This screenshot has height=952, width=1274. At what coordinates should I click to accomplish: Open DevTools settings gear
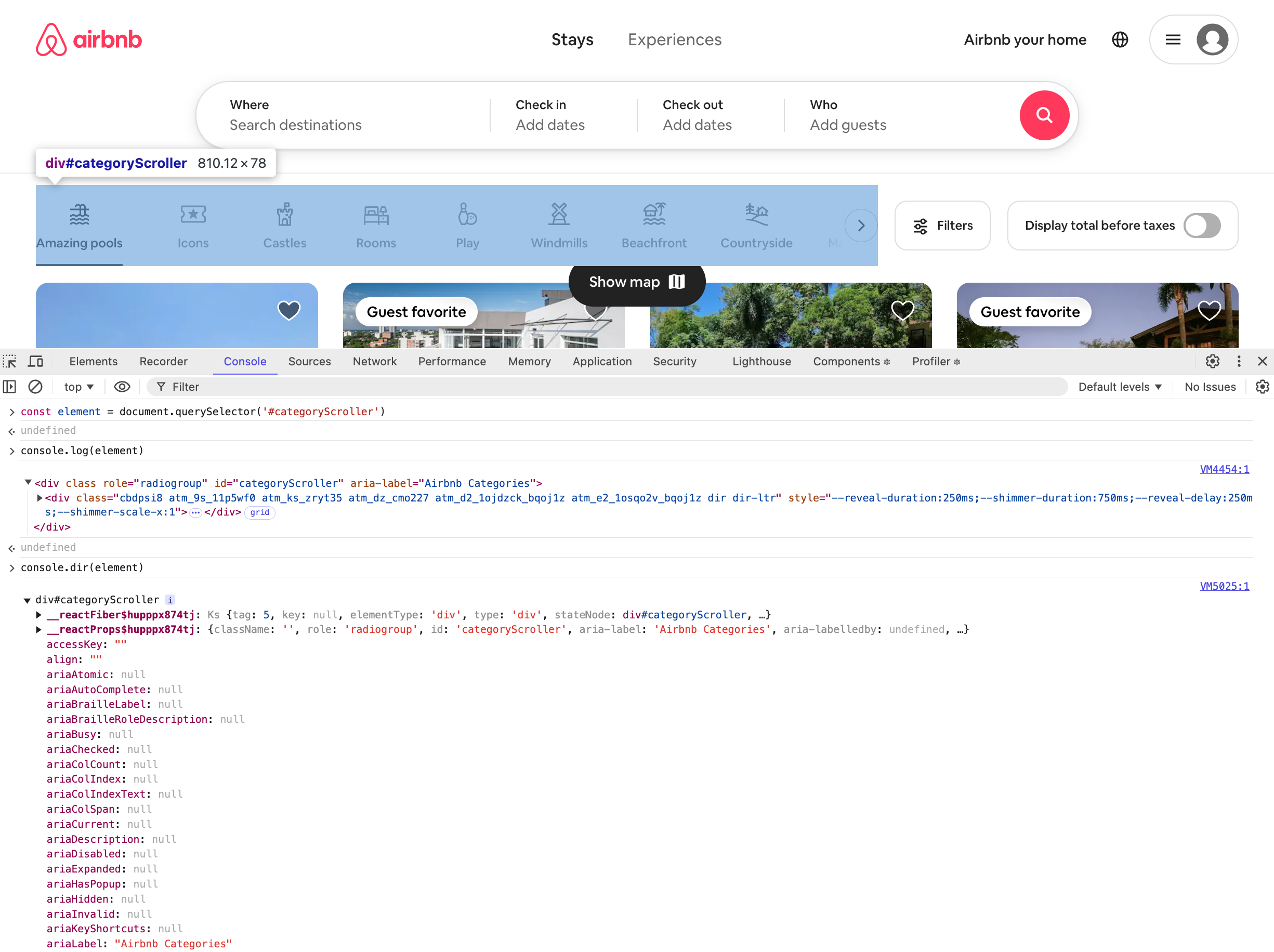click(1212, 361)
